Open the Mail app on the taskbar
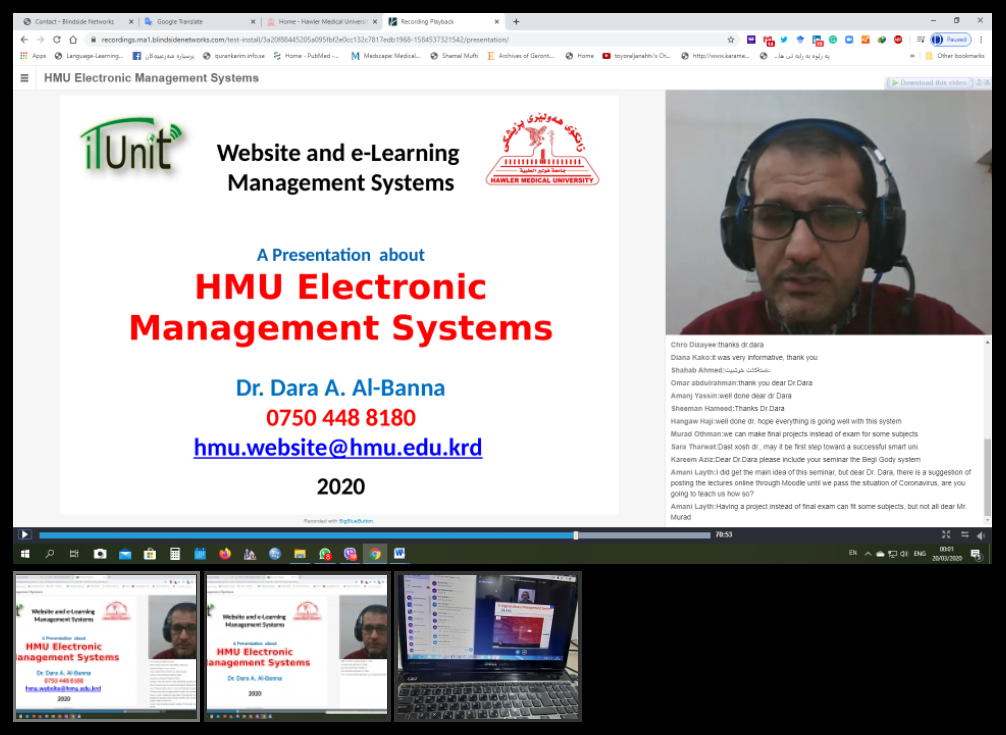Screen dimensions: 1006x735 coord(124,553)
